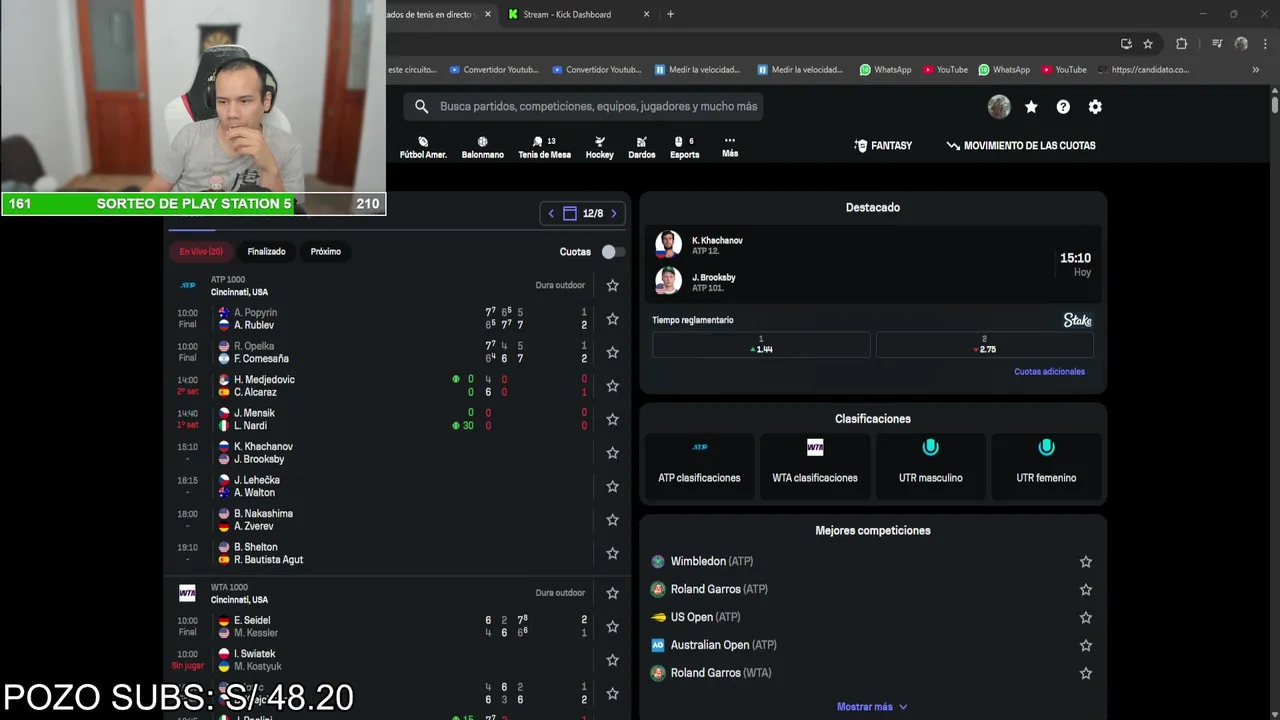Favorite the WTA 1000 Cincinnati tournament
Viewport: 1280px width, 720px height.
pos(612,593)
